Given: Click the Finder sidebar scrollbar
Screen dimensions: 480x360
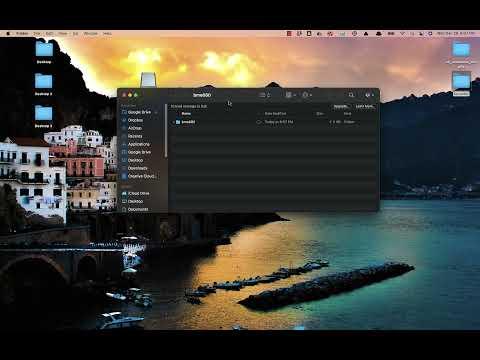Looking at the screenshot, I should 166,131.
